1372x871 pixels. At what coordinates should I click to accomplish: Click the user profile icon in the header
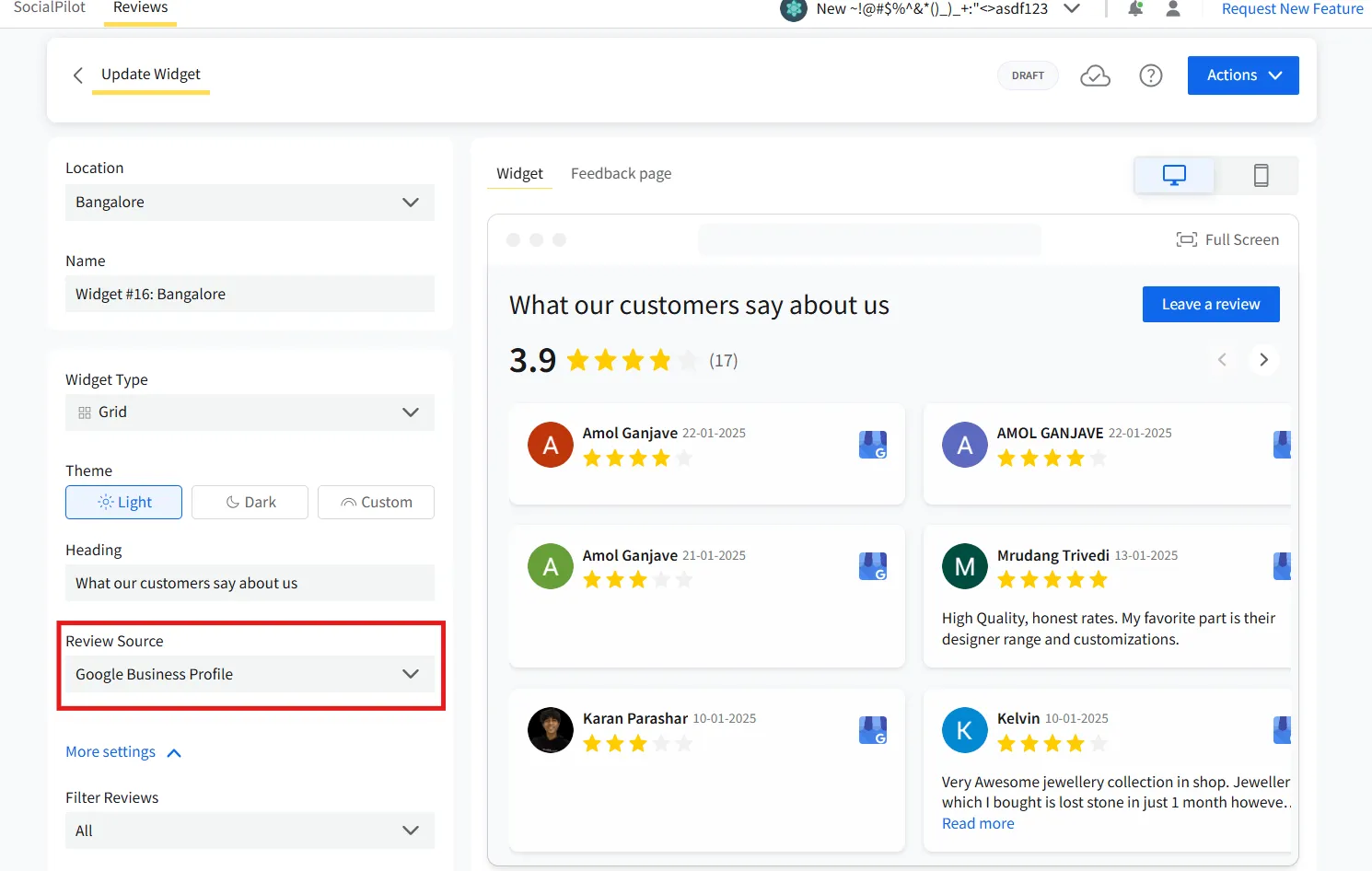click(1173, 9)
